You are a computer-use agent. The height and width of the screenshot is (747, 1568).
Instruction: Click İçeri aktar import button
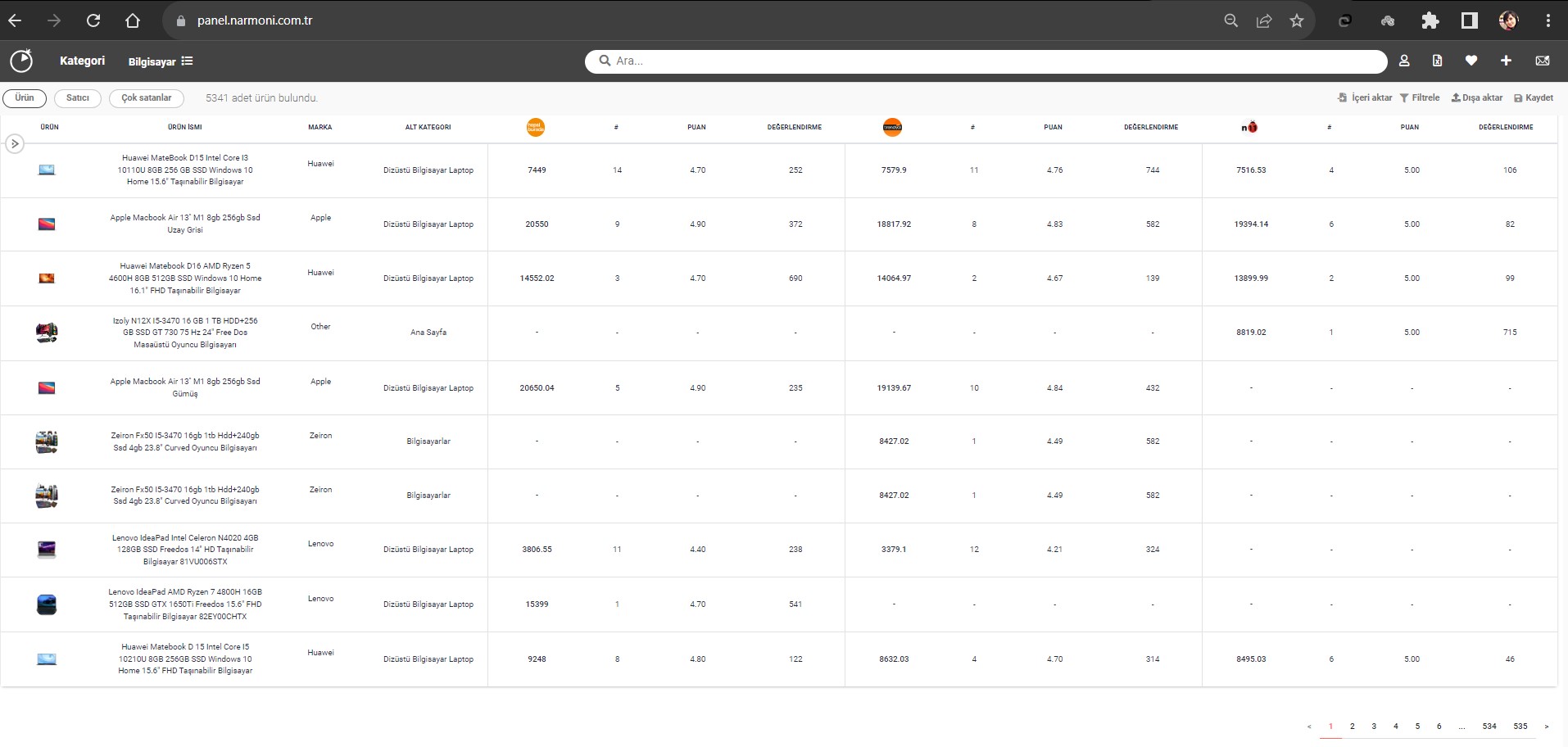point(1365,97)
